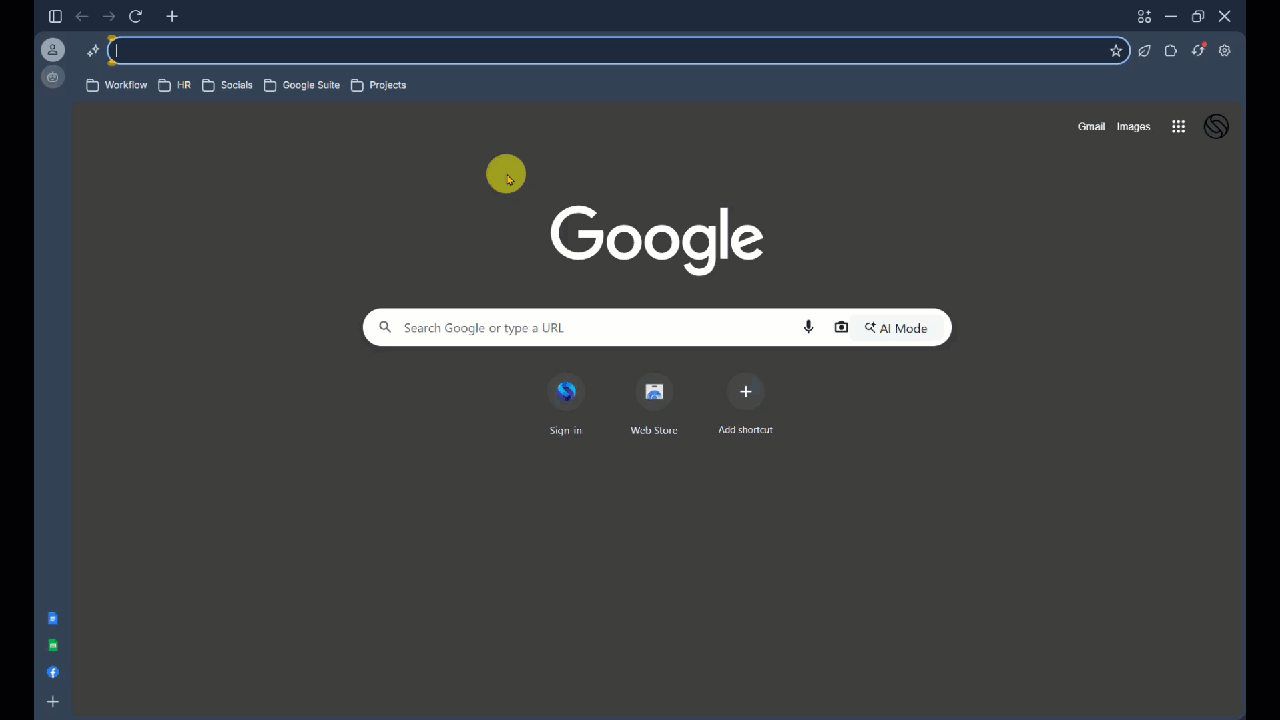Click the sync icon with red dot
Screen dimensions: 1280x720
(x=1198, y=50)
